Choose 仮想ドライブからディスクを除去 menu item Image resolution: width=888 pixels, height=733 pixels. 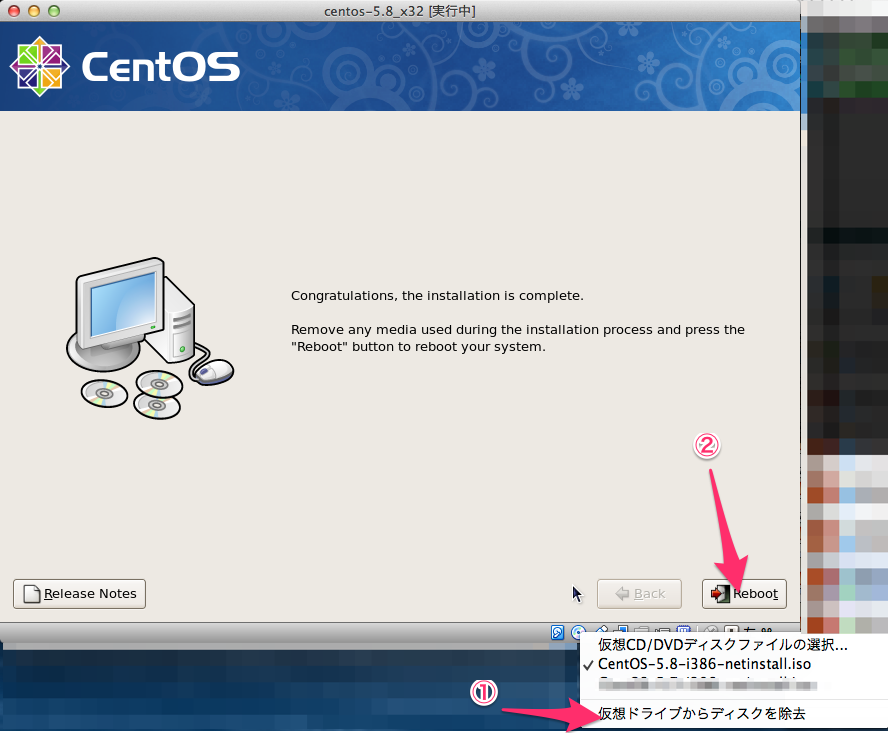coord(702,714)
